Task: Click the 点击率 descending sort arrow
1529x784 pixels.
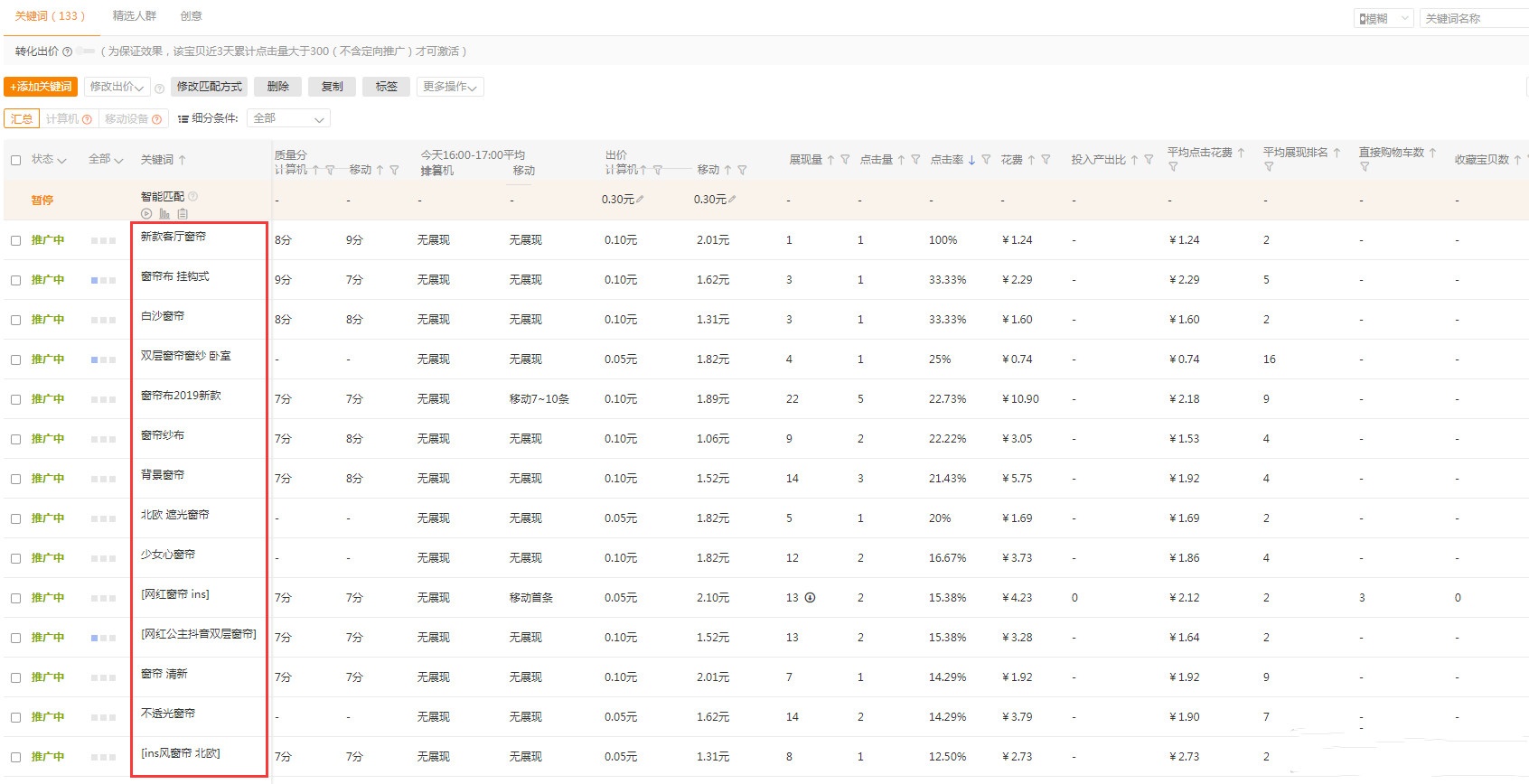Action: coord(971,160)
